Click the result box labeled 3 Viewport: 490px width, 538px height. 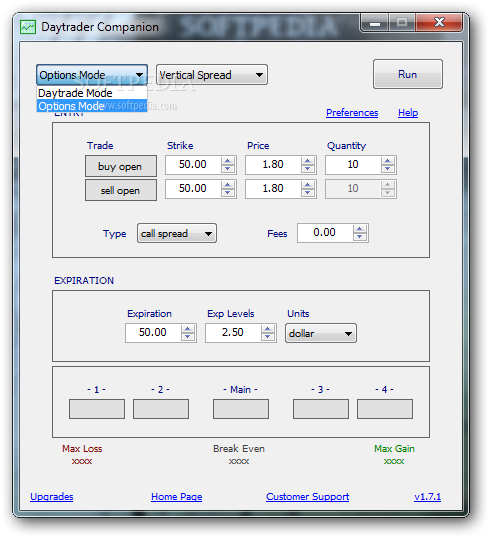tap(321, 409)
